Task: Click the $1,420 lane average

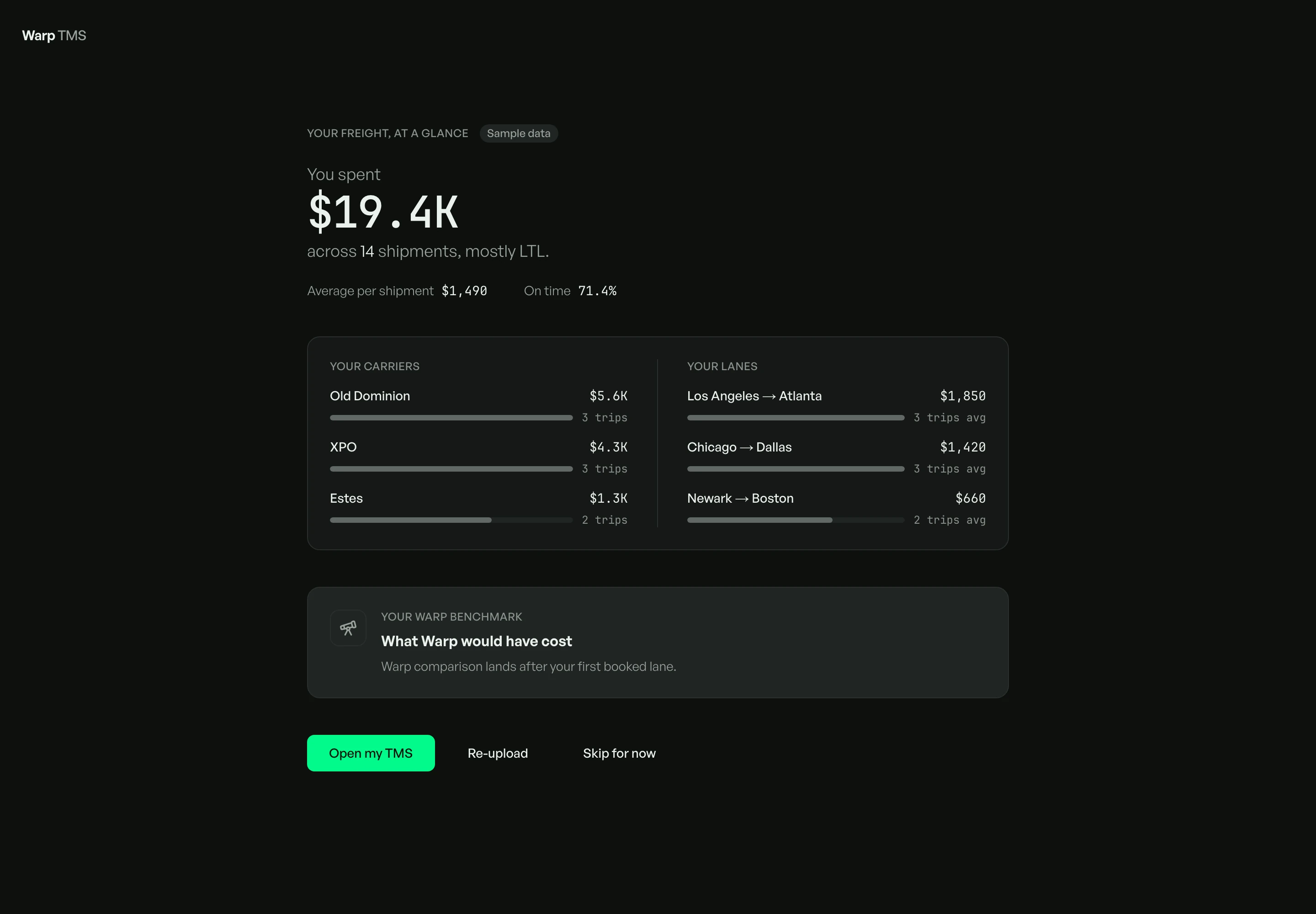Action: [963, 446]
